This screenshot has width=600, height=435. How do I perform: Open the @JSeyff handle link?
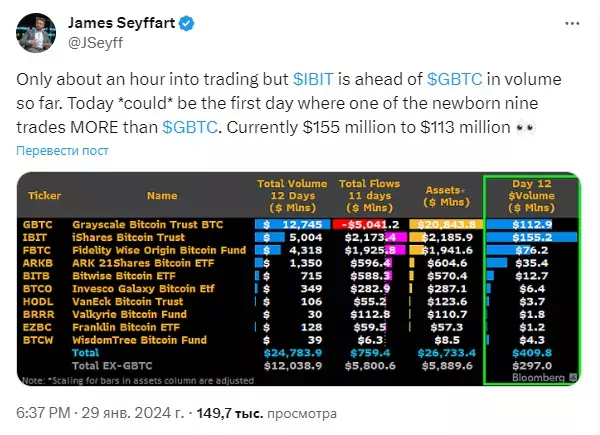click(96, 43)
